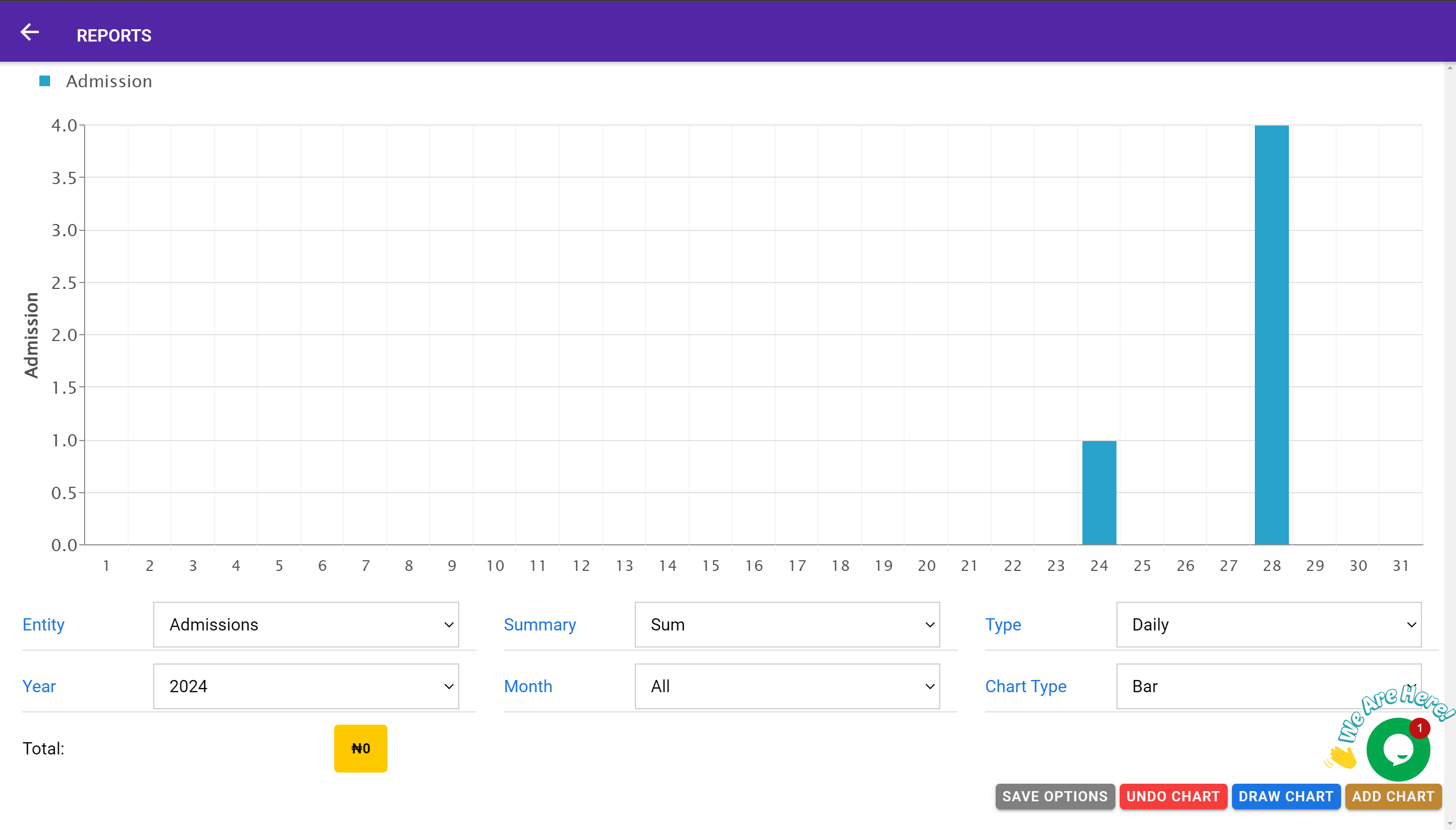Image resolution: width=1456 pixels, height=830 pixels.
Task: Click the Admission legend label
Action: (x=109, y=81)
